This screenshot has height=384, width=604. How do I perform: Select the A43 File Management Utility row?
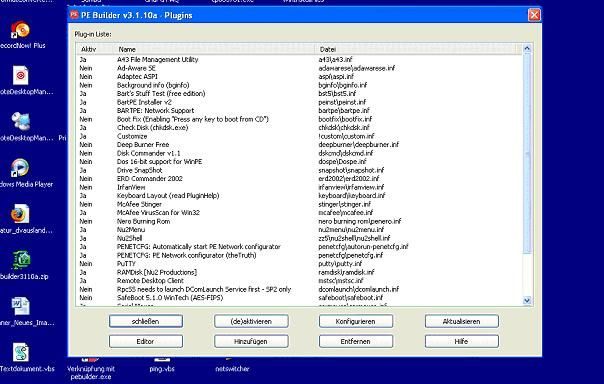pyautogui.click(x=299, y=60)
